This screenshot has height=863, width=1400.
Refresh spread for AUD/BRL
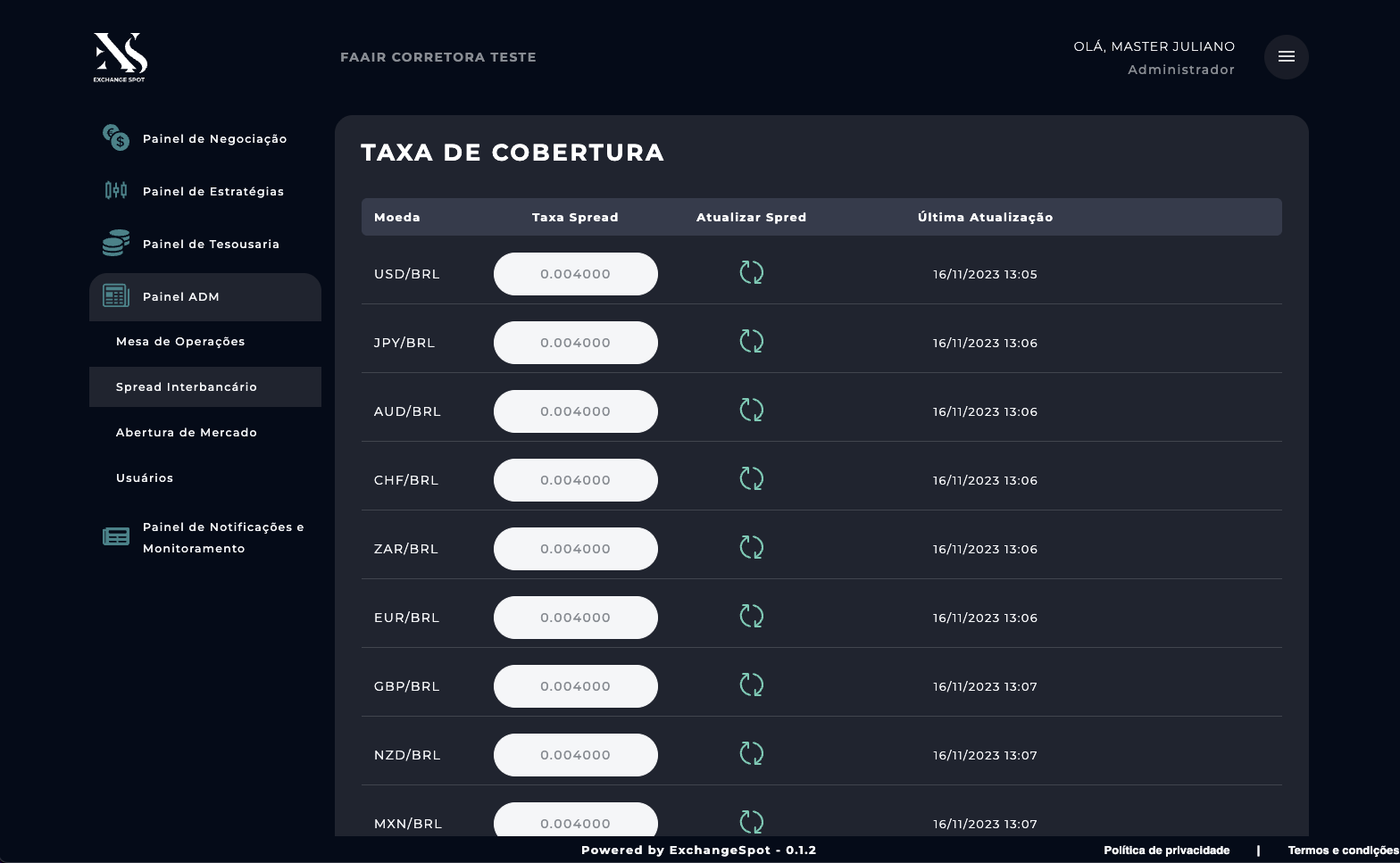pos(752,411)
